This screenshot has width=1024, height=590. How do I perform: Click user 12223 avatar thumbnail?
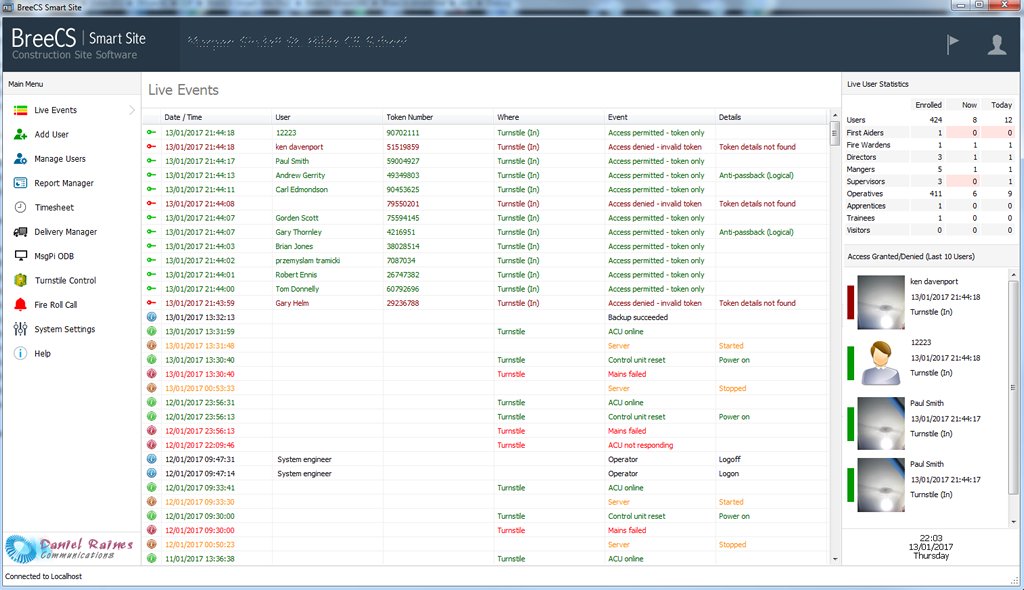(880, 363)
